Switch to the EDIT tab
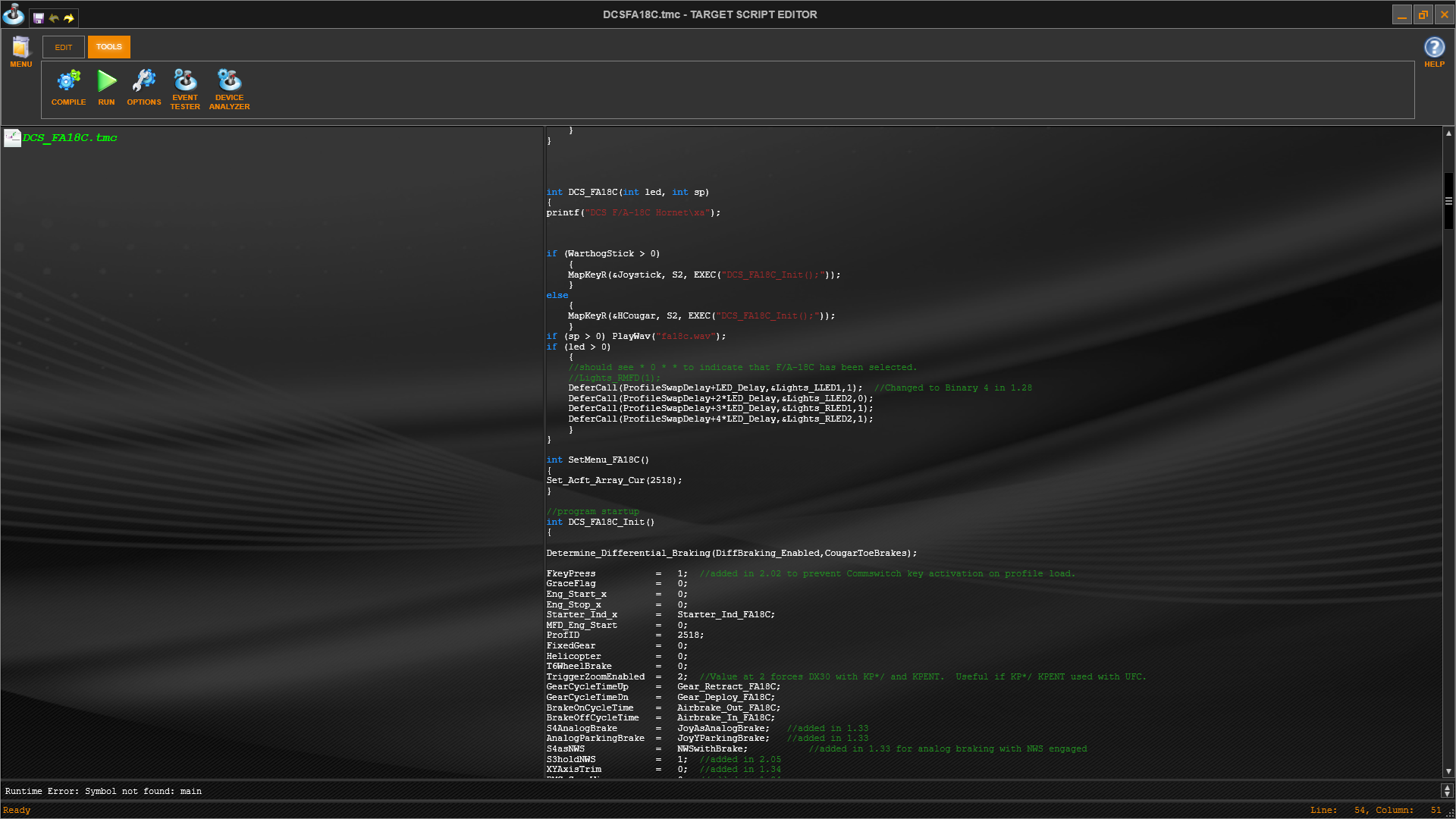This screenshot has width=1456, height=819. point(64,47)
